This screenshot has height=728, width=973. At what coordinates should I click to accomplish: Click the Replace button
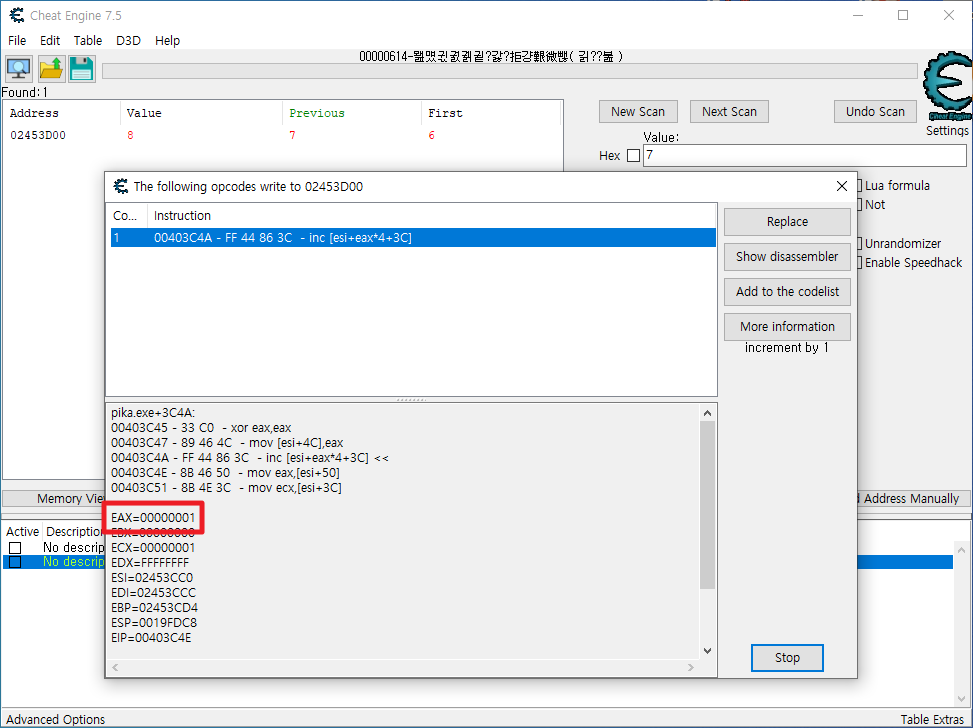[787, 222]
